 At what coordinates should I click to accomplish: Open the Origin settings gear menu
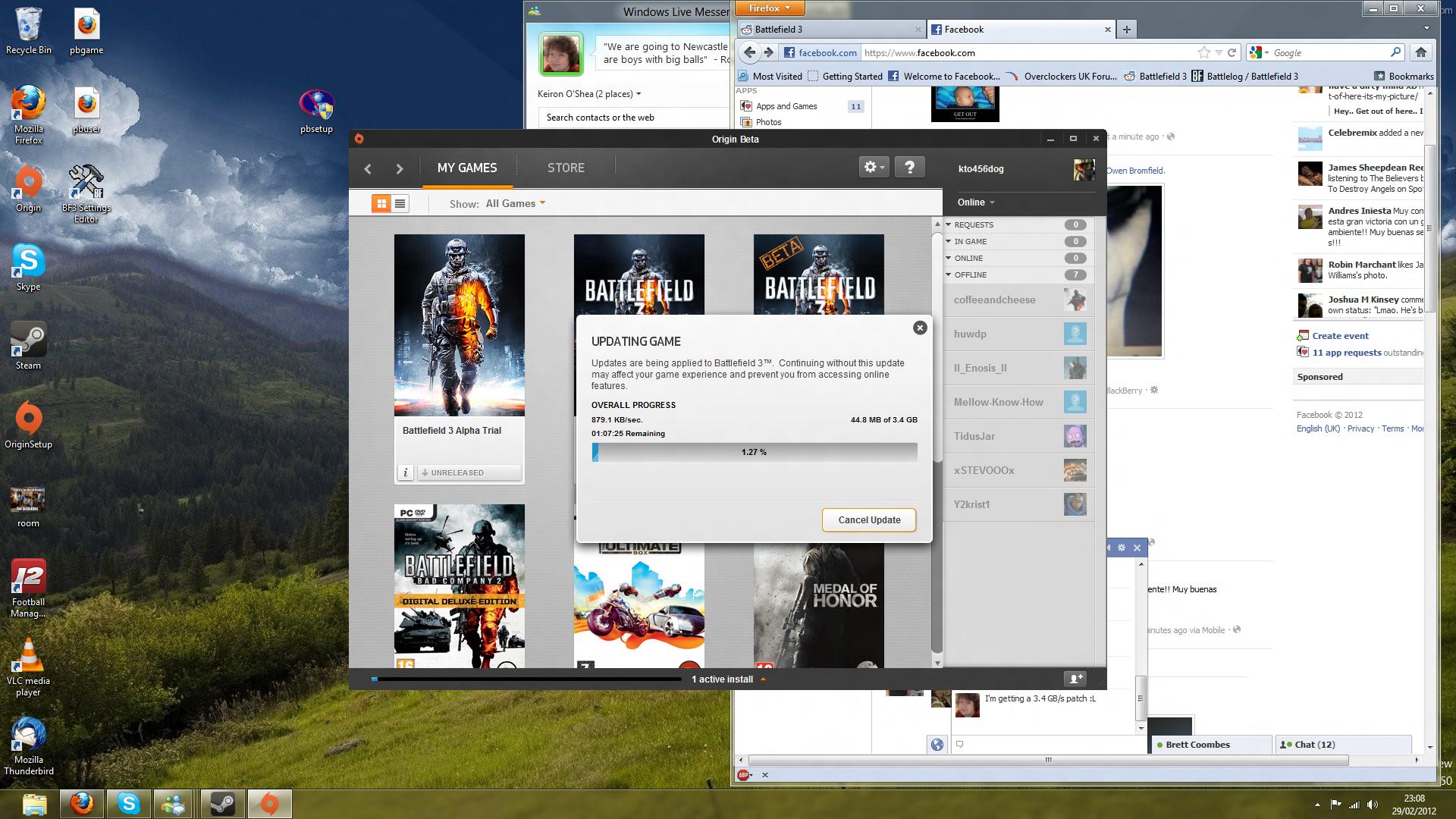pos(874,168)
